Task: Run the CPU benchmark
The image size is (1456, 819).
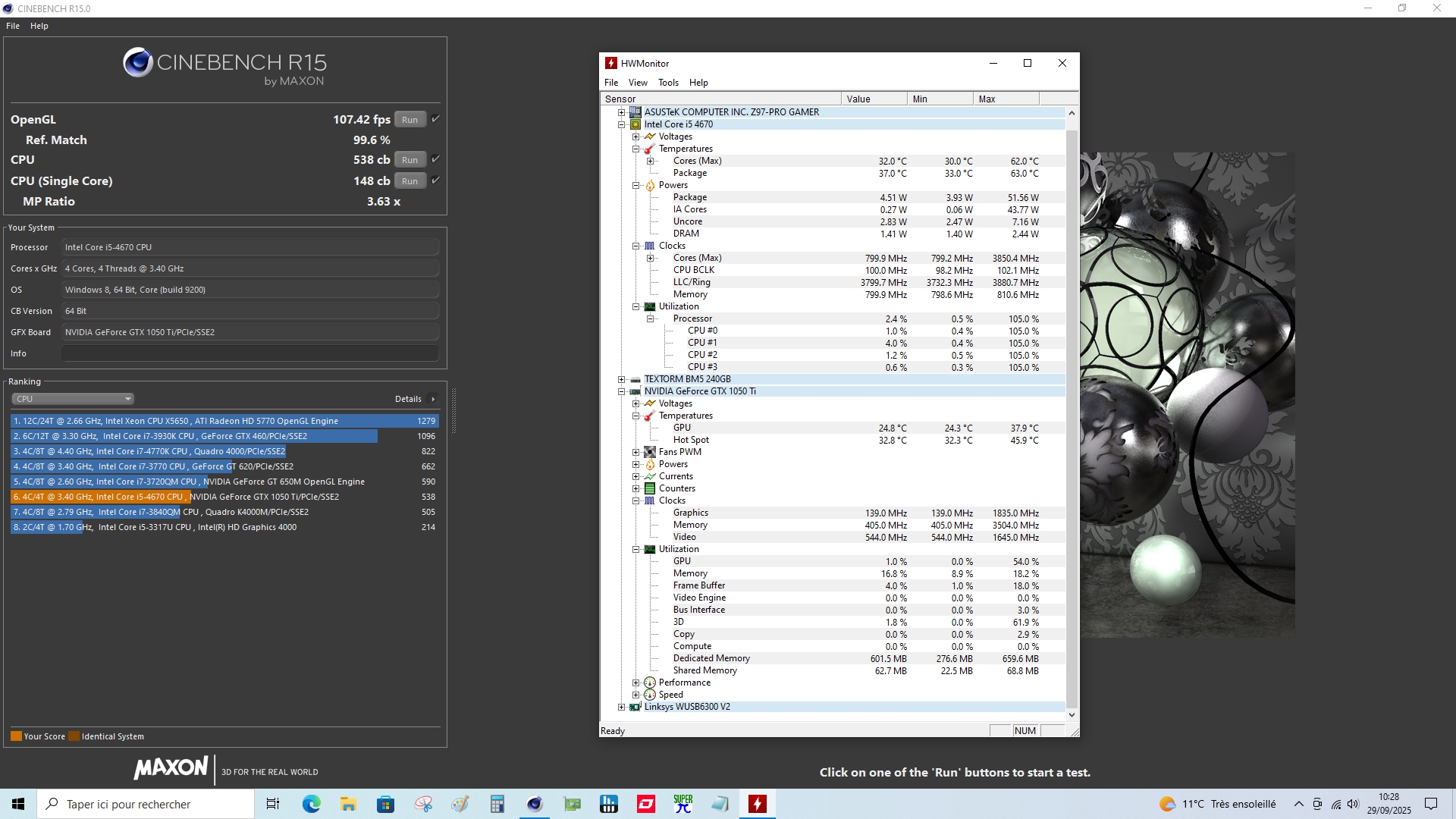Action: pos(409,160)
